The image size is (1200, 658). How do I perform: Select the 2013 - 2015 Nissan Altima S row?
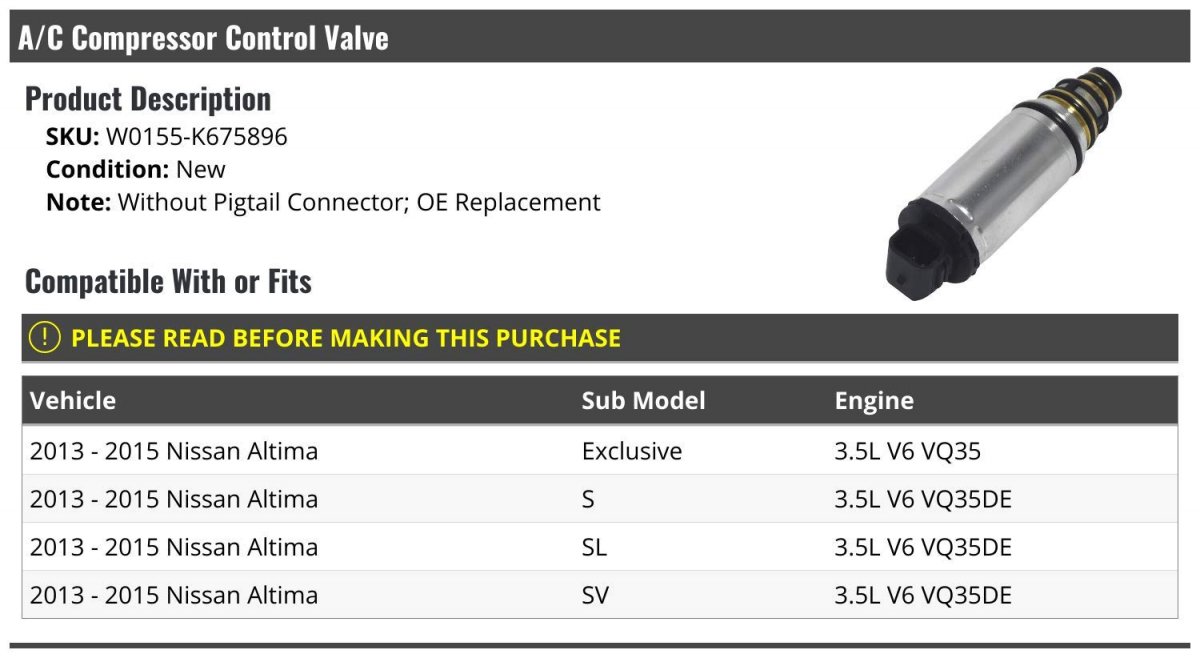[x=600, y=499]
